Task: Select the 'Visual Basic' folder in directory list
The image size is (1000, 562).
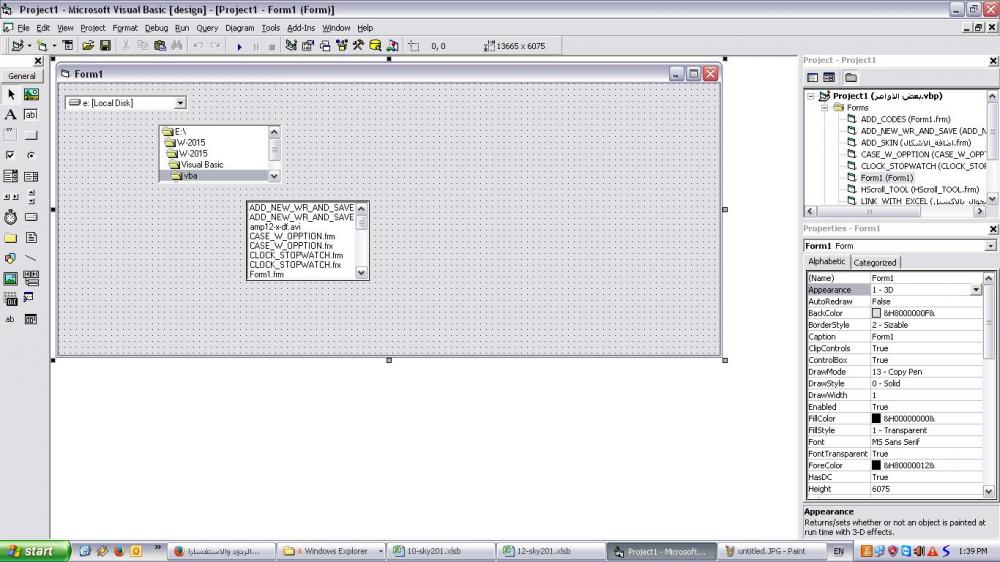Action: pyautogui.click(x=201, y=165)
